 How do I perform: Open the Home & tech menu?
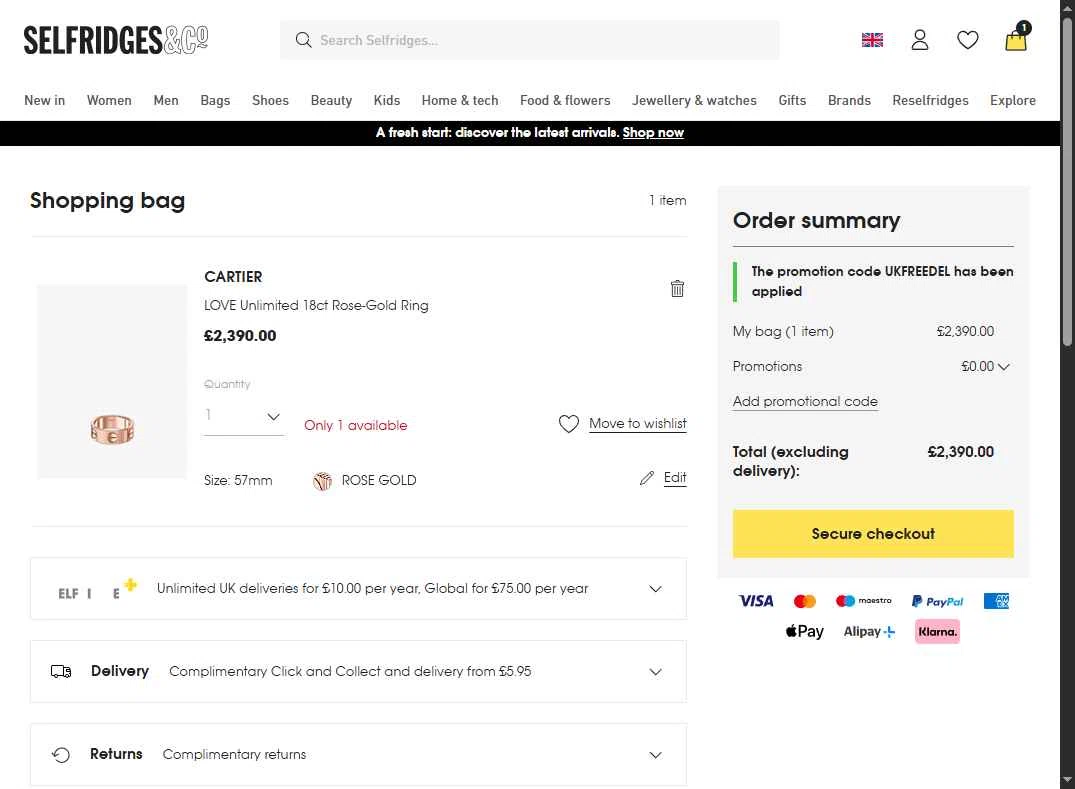[460, 100]
